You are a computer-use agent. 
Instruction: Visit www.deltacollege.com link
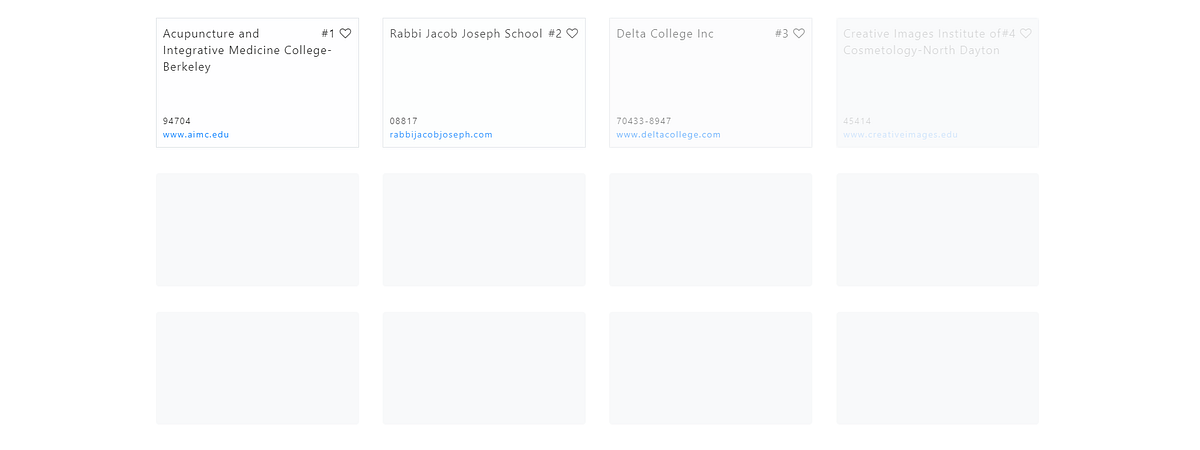pyautogui.click(x=668, y=135)
